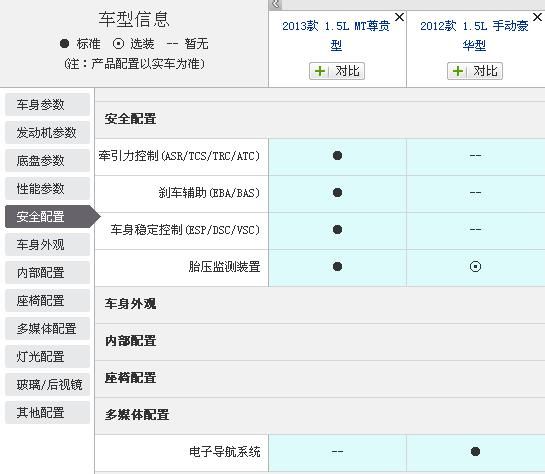Image resolution: width=545 pixels, height=474 pixels.
Task: Go to 车身参数 in the sidebar
Action: point(47,105)
